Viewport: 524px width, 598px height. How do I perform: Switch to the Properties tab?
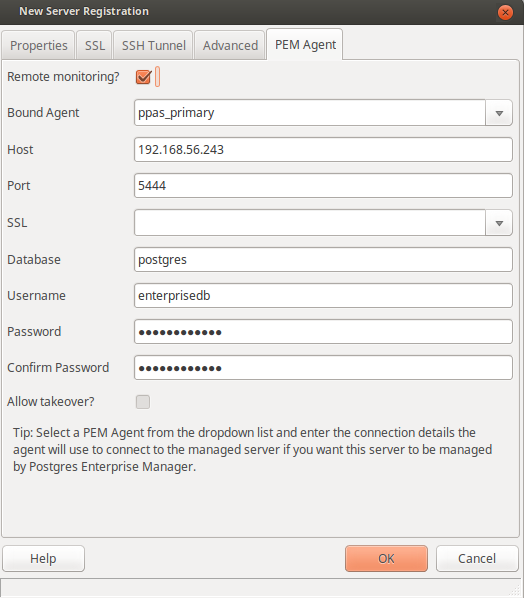click(39, 45)
